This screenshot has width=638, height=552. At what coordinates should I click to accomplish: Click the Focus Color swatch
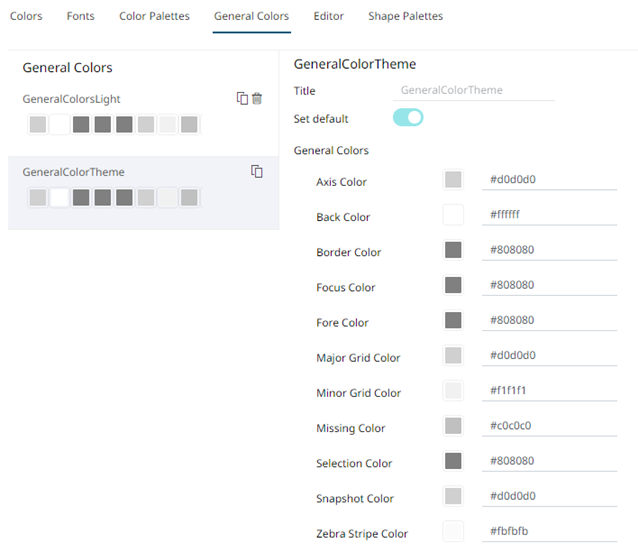coord(453,285)
